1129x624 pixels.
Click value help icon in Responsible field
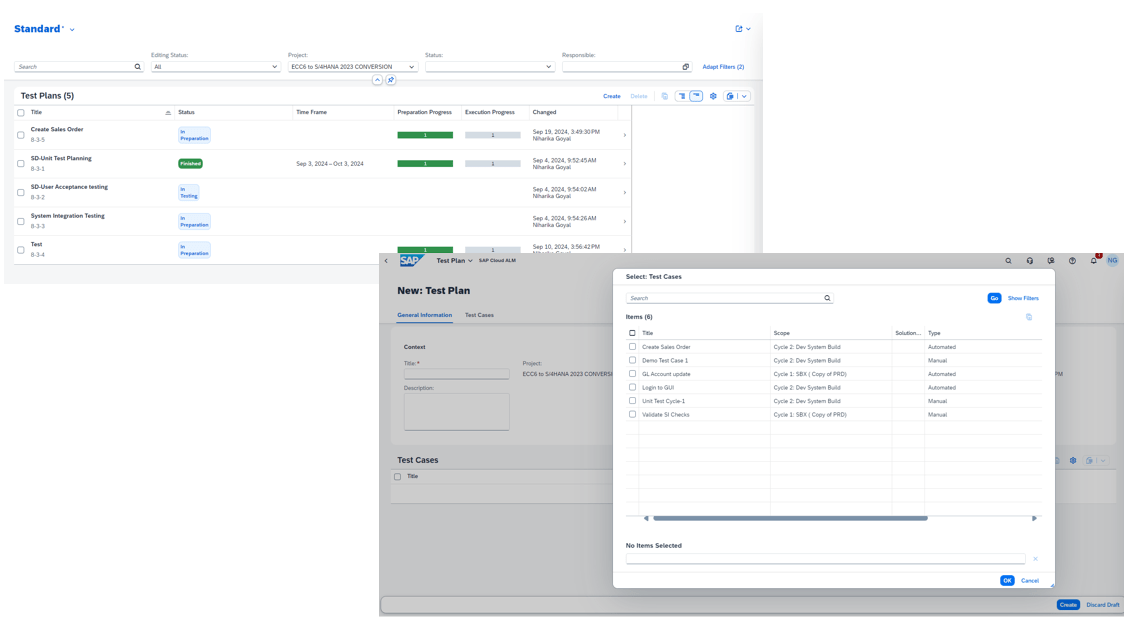coord(685,67)
